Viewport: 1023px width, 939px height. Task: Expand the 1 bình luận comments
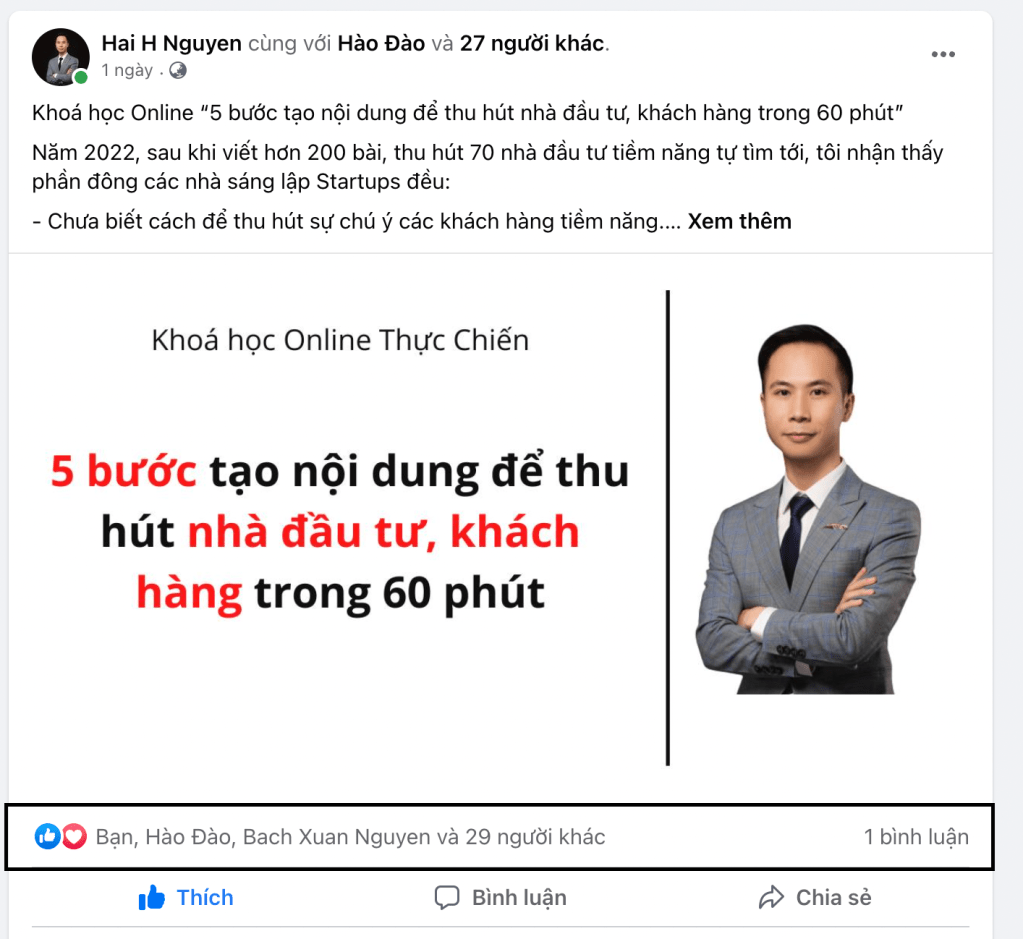[x=916, y=837]
